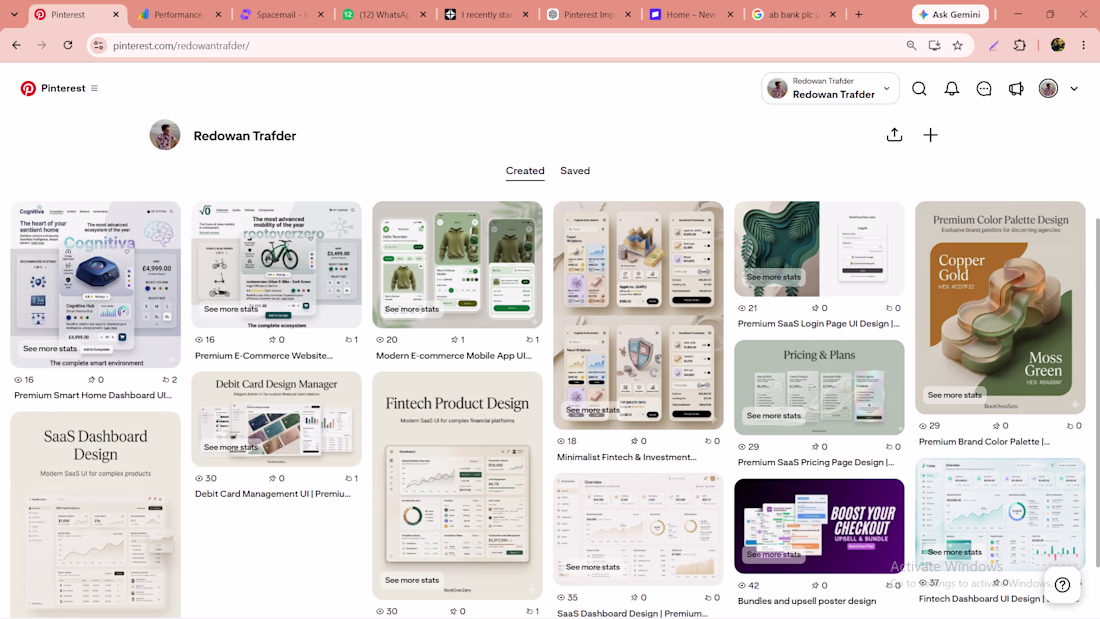Expand the account chevron beside avatar

[1074, 89]
